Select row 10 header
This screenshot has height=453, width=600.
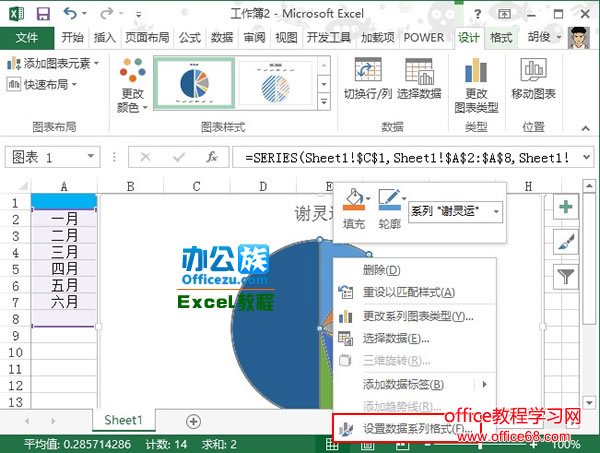point(15,352)
